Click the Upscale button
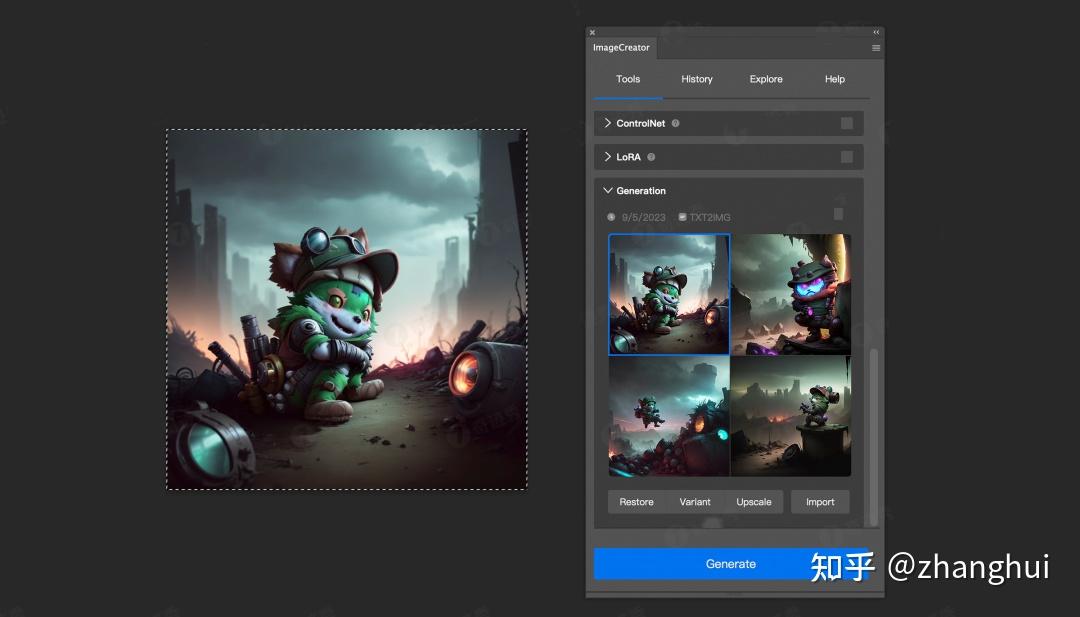 click(754, 501)
